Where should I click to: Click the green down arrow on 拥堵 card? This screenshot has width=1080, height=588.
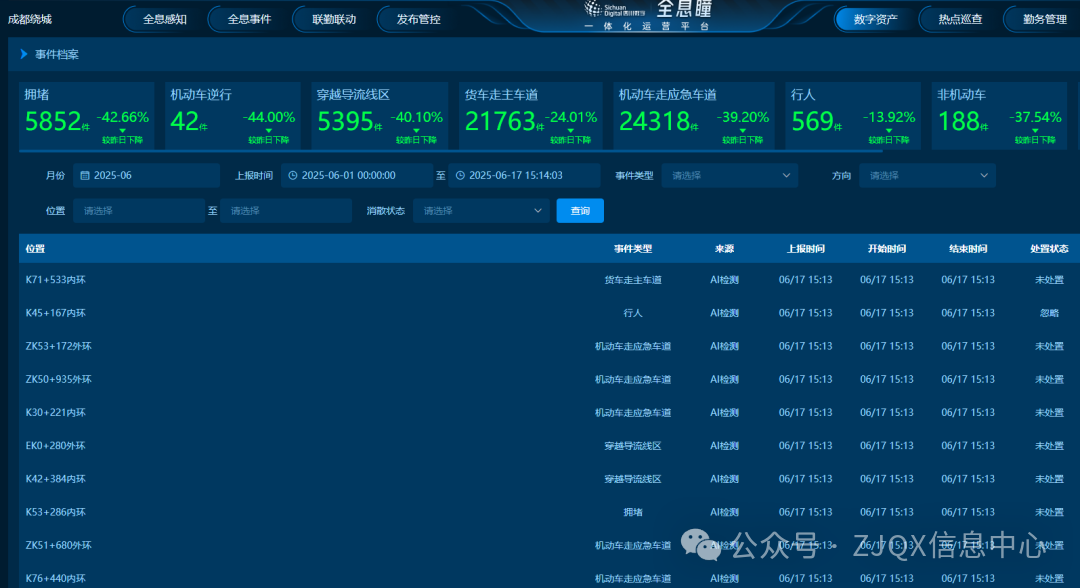122,130
